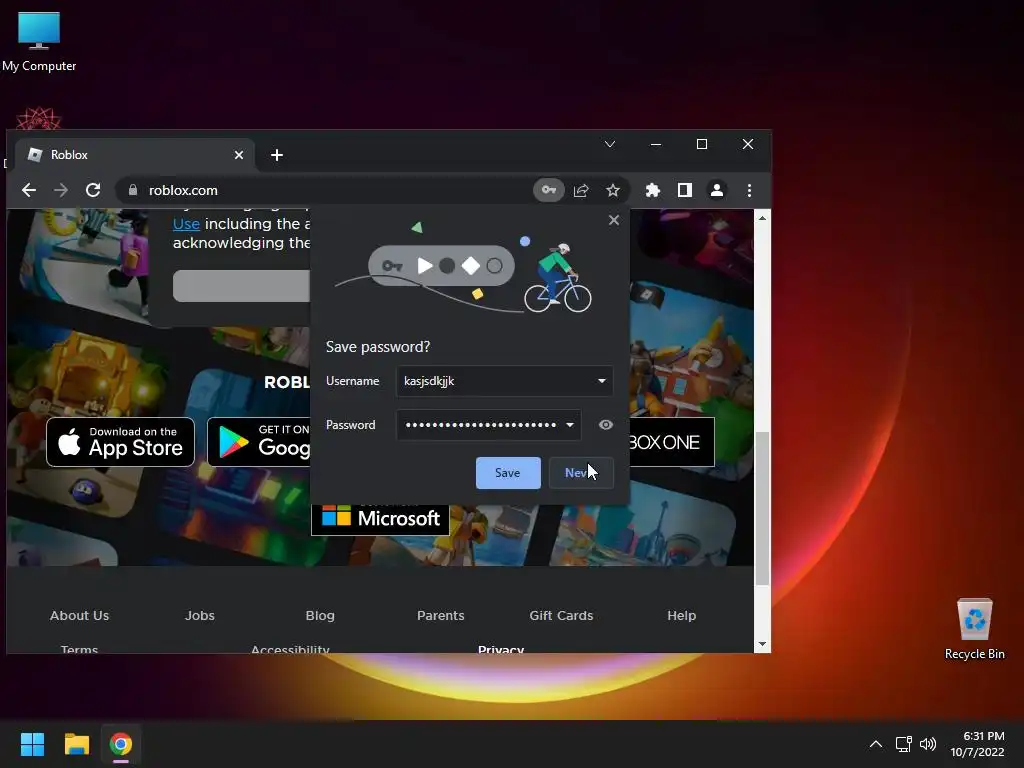Toggle the Chrome side panel icon
This screenshot has width=1024, height=768.
coord(684,190)
